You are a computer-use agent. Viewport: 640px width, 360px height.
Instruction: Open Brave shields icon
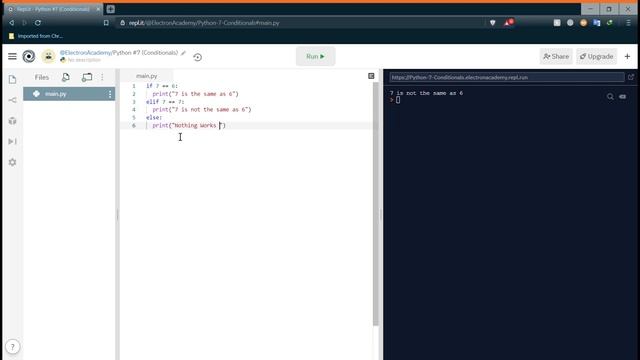click(493, 23)
